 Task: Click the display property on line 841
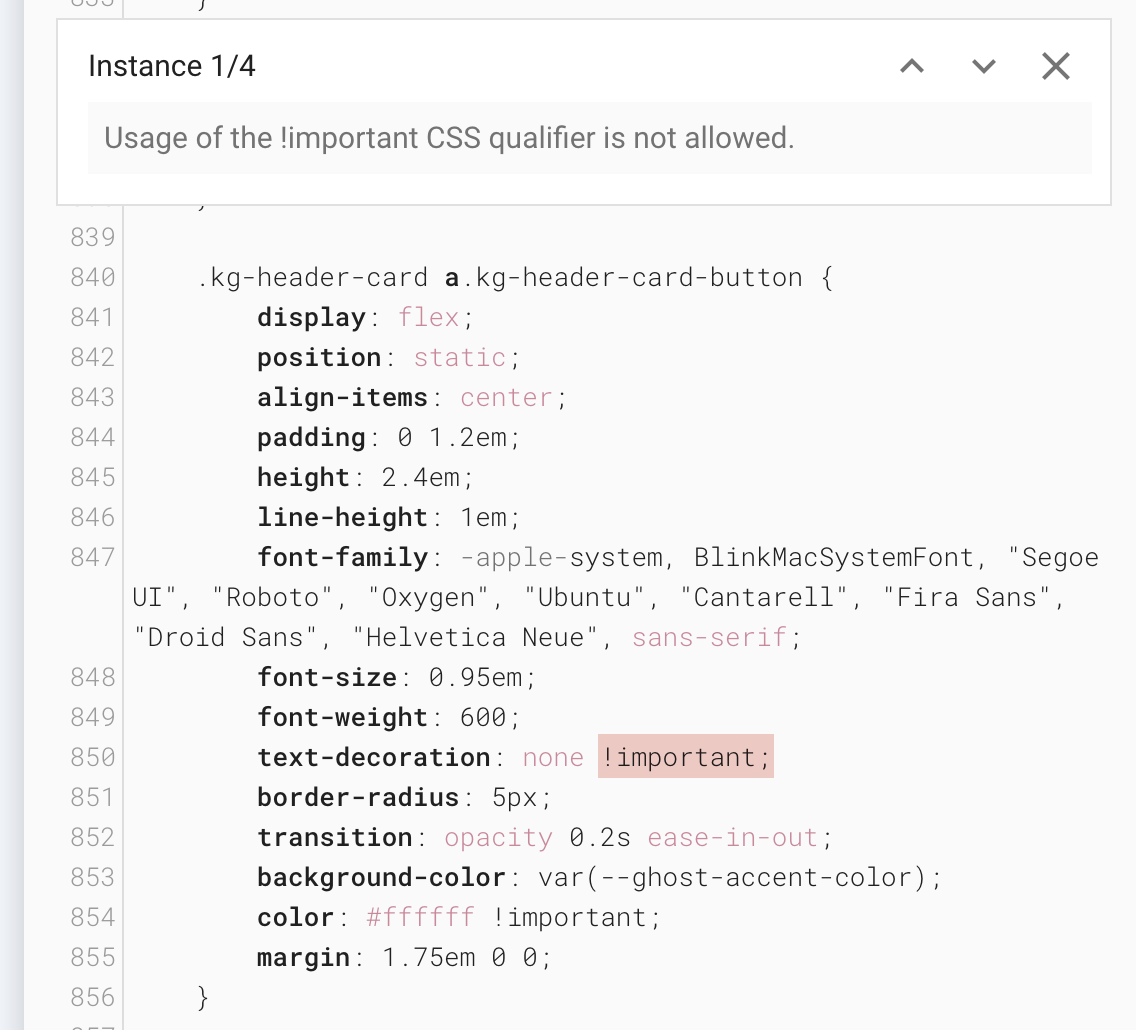click(311, 317)
